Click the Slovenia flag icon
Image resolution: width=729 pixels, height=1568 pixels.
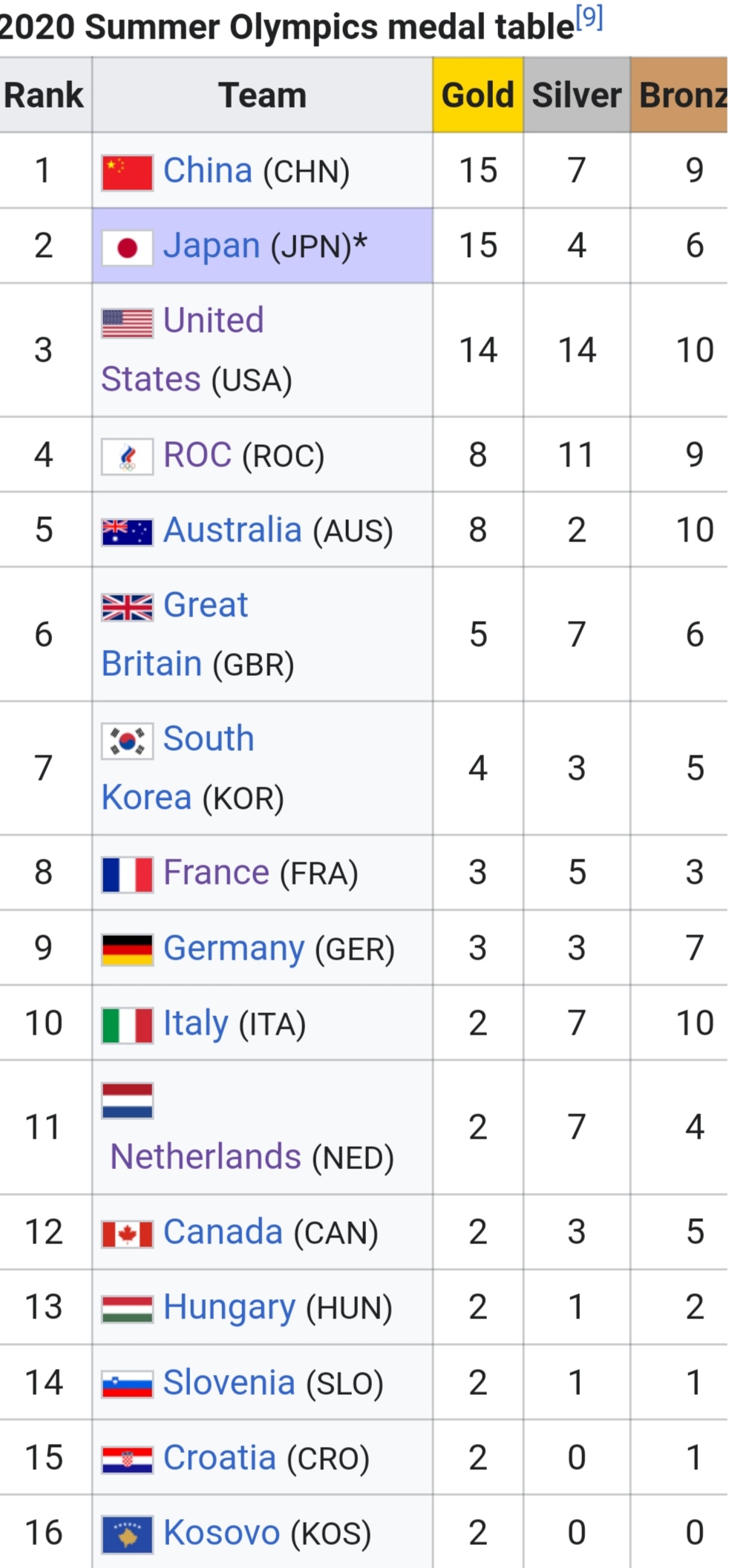coord(127,1385)
